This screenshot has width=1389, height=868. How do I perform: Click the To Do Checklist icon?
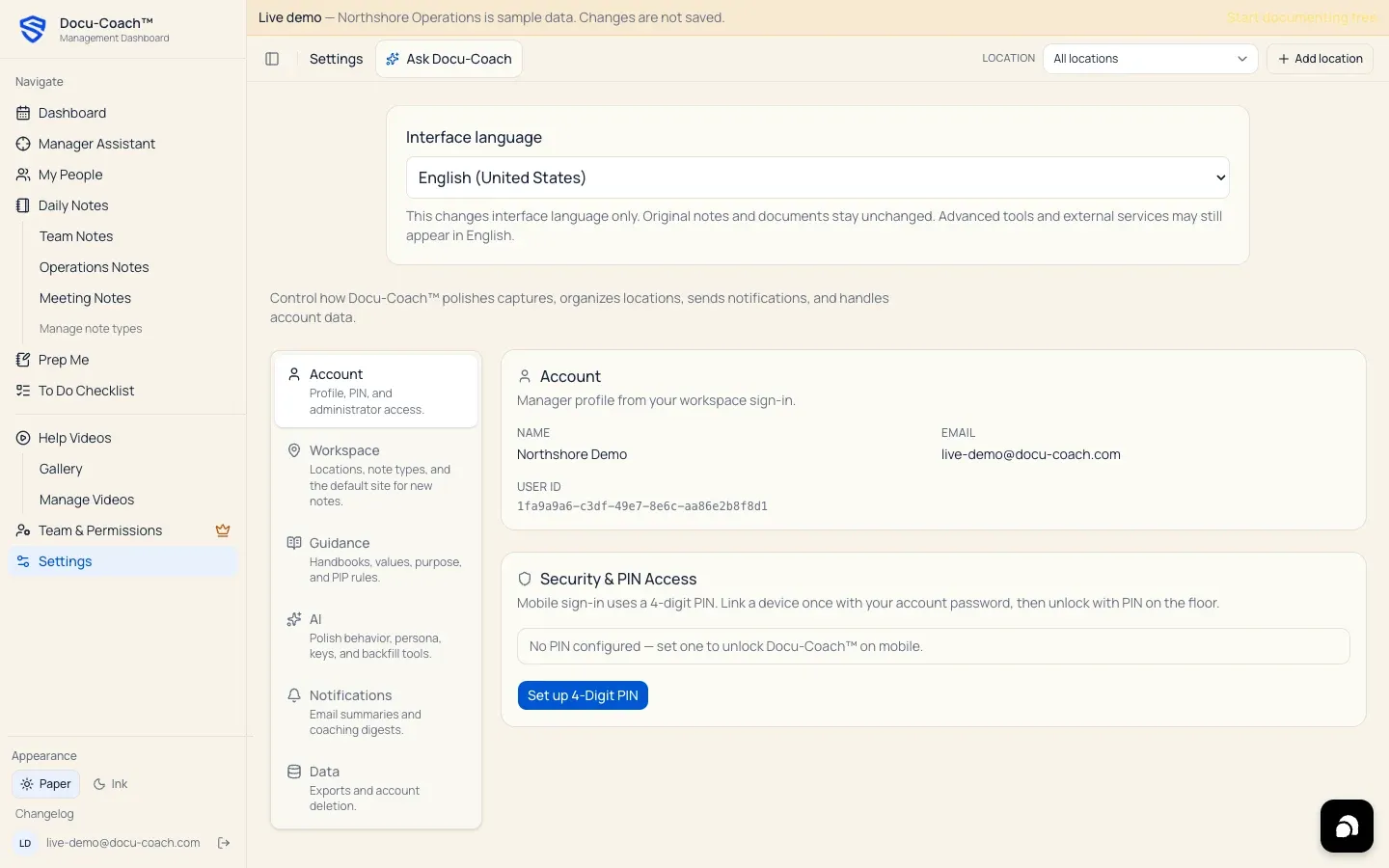click(x=23, y=391)
